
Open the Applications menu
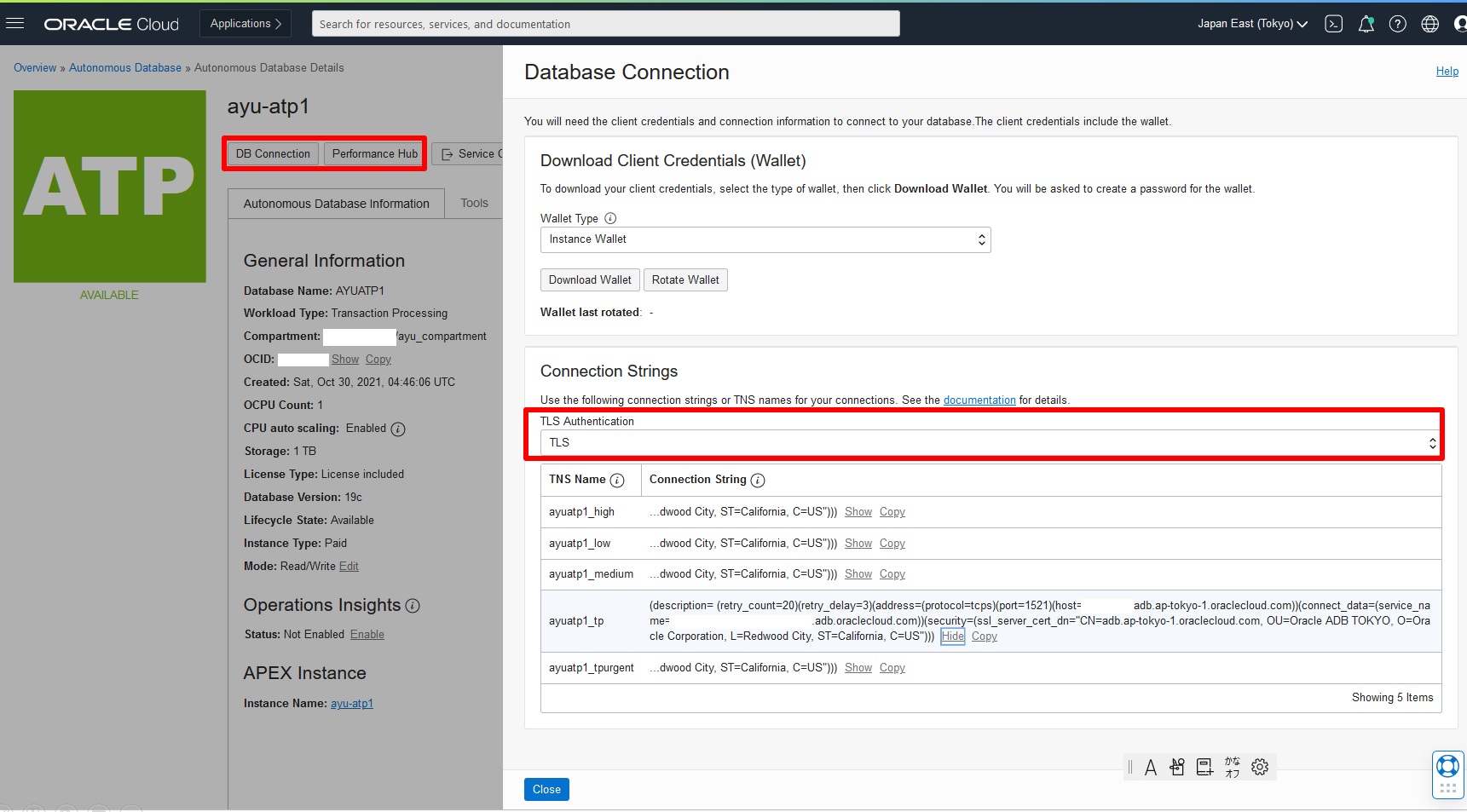[x=245, y=24]
